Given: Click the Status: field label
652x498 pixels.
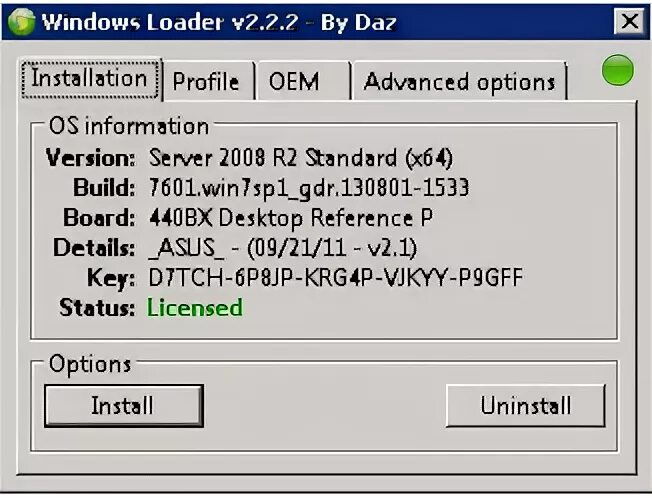Looking at the screenshot, I should pyautogui.click(x=97, y=308).
